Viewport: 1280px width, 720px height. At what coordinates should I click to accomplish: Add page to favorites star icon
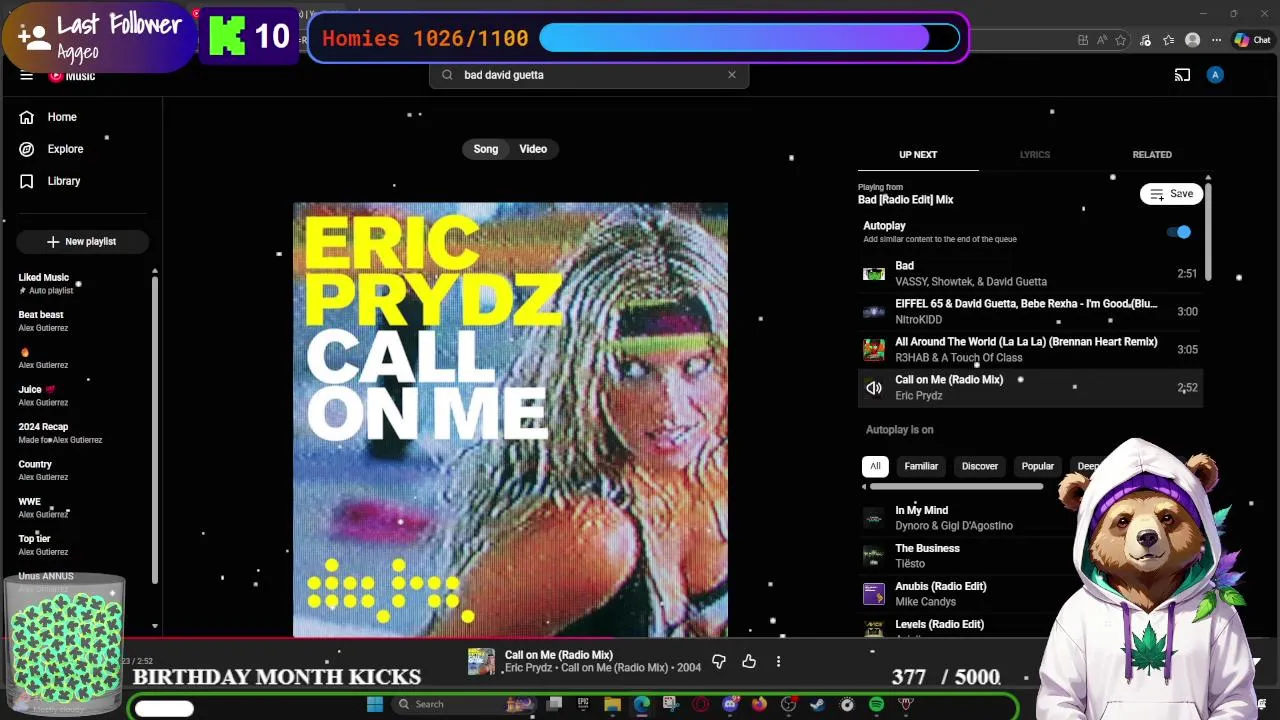click(x=1121, y=40)
